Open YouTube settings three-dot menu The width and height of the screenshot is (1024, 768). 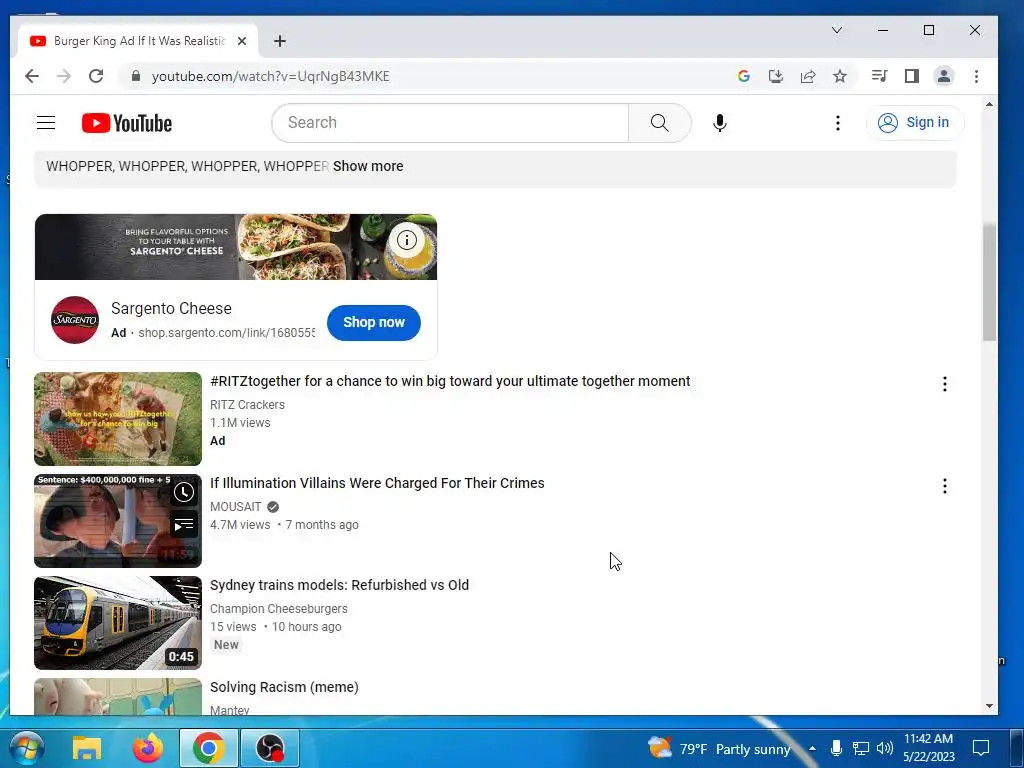(838, 123)
